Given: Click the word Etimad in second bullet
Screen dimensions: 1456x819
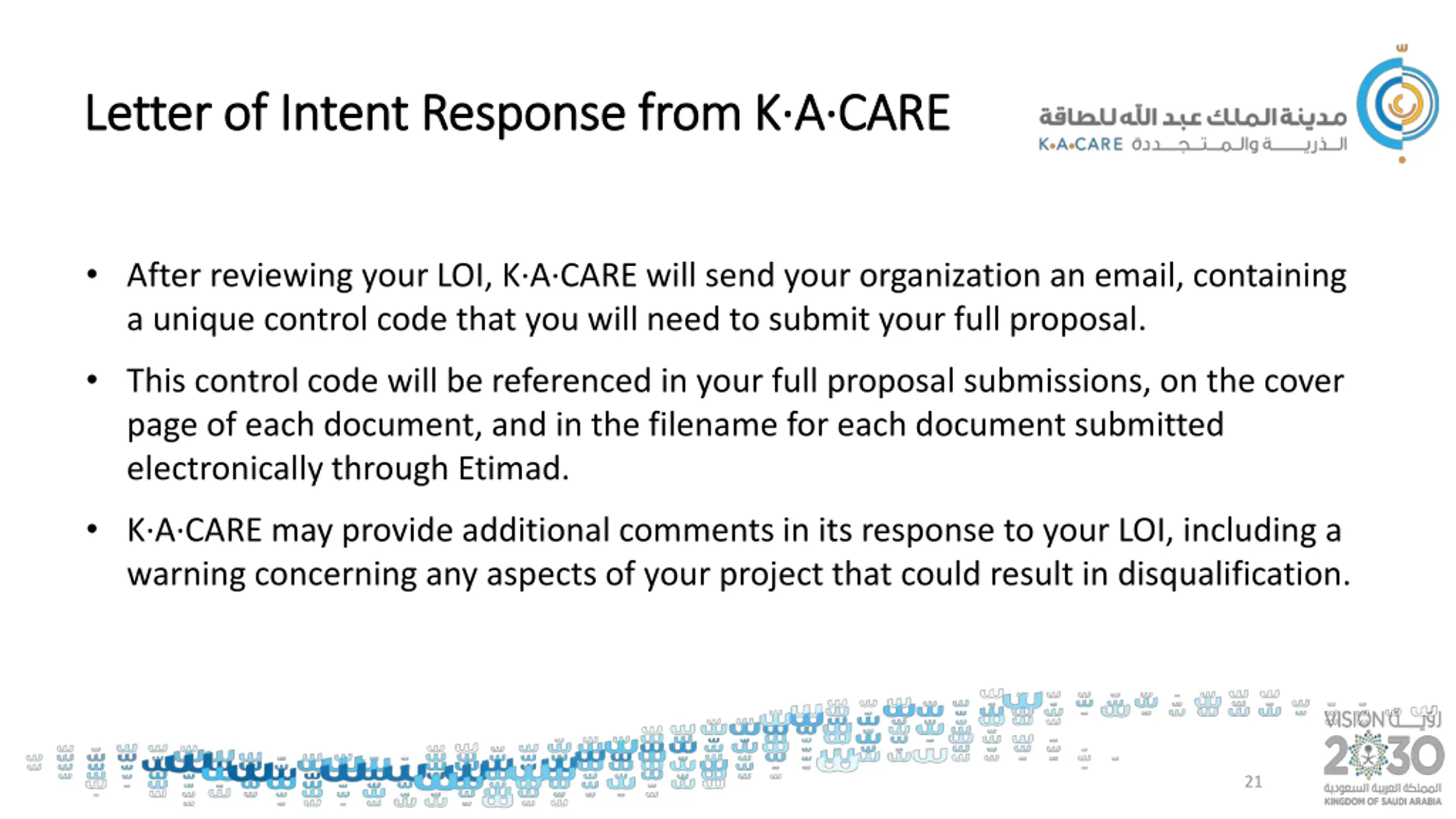Looking at the screenshot, I should [513, 469].
